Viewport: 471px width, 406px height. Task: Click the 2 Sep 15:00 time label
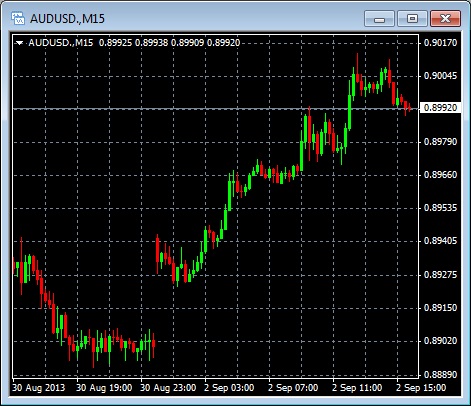421,388
